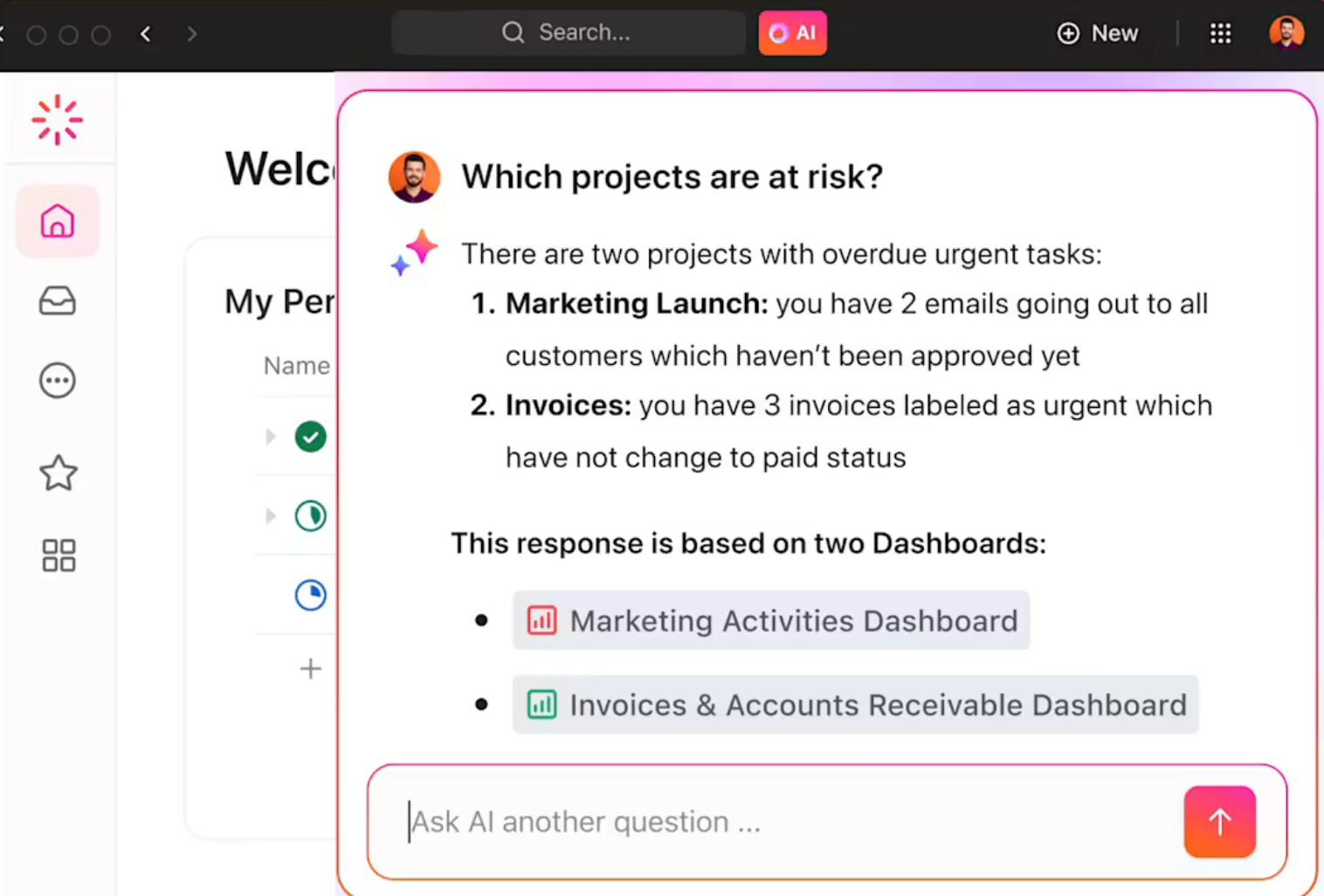Toggle the blue in-progress task status circle
The image size is (1324, 896).
tap(310, 596)
